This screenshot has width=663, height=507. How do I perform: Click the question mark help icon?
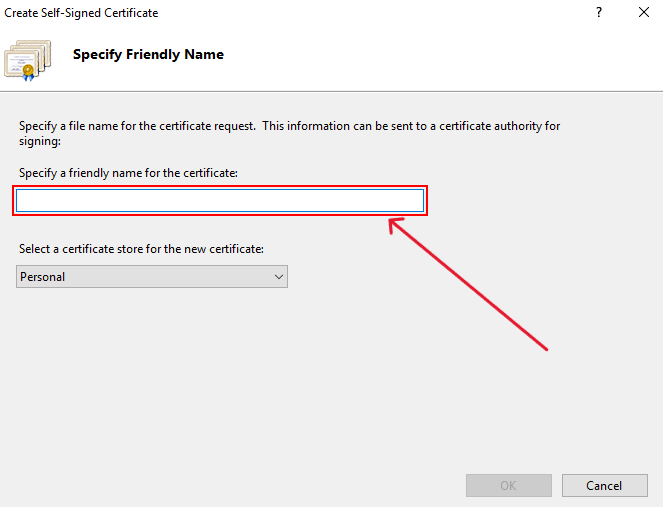coord(599,12)
